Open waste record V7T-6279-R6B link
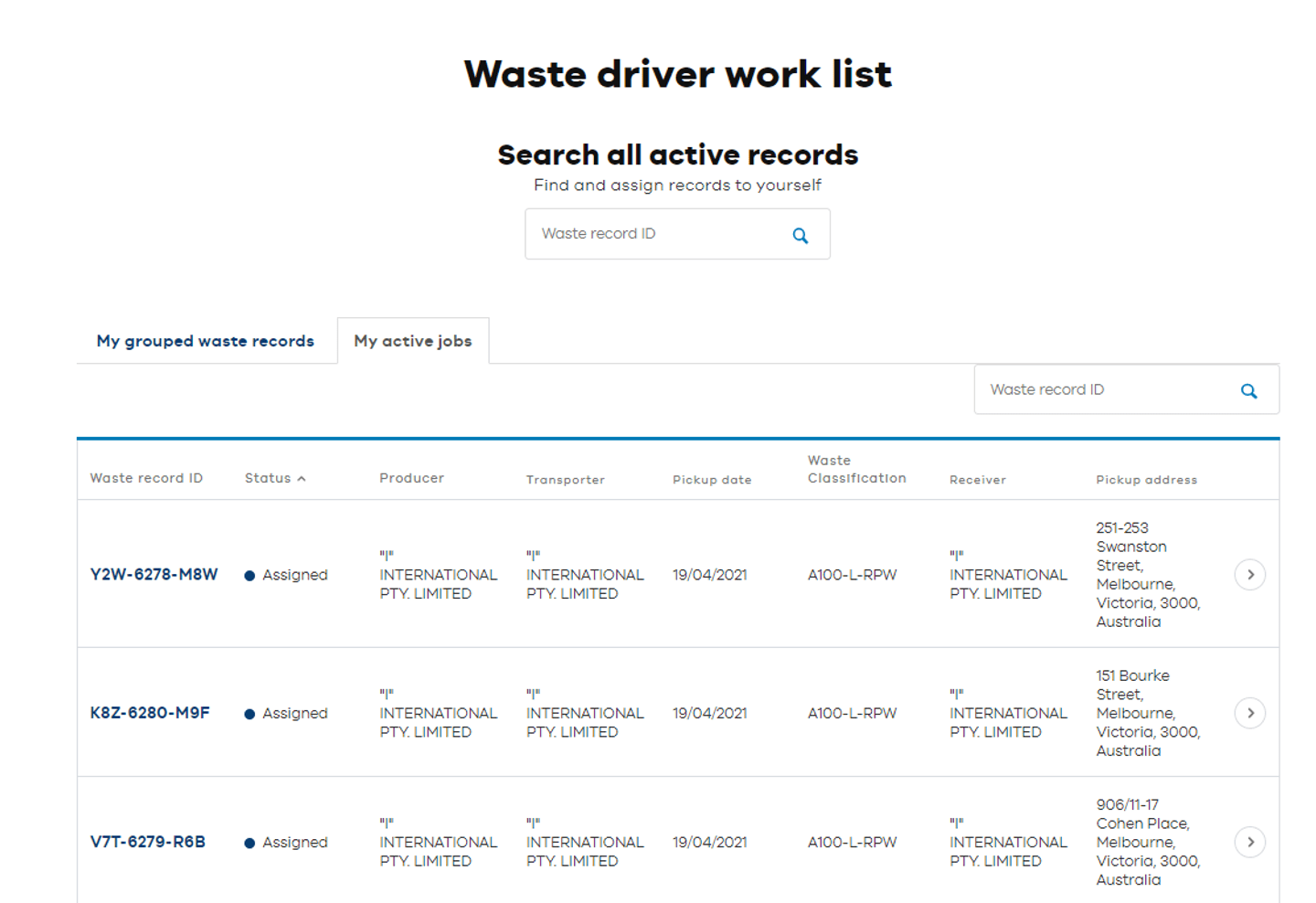The width and height of the screenshot is (1316, 903). click(148, 842)
